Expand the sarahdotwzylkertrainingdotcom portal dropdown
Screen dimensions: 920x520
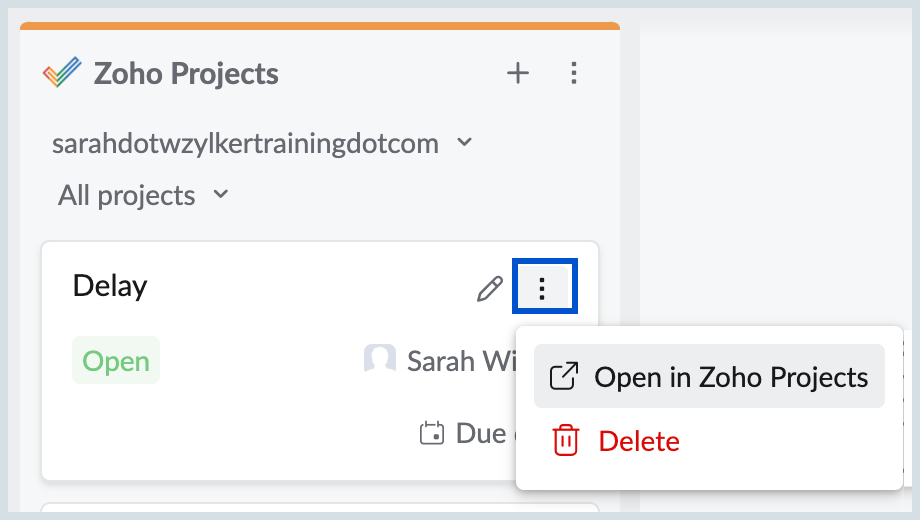tap(245, 144)
